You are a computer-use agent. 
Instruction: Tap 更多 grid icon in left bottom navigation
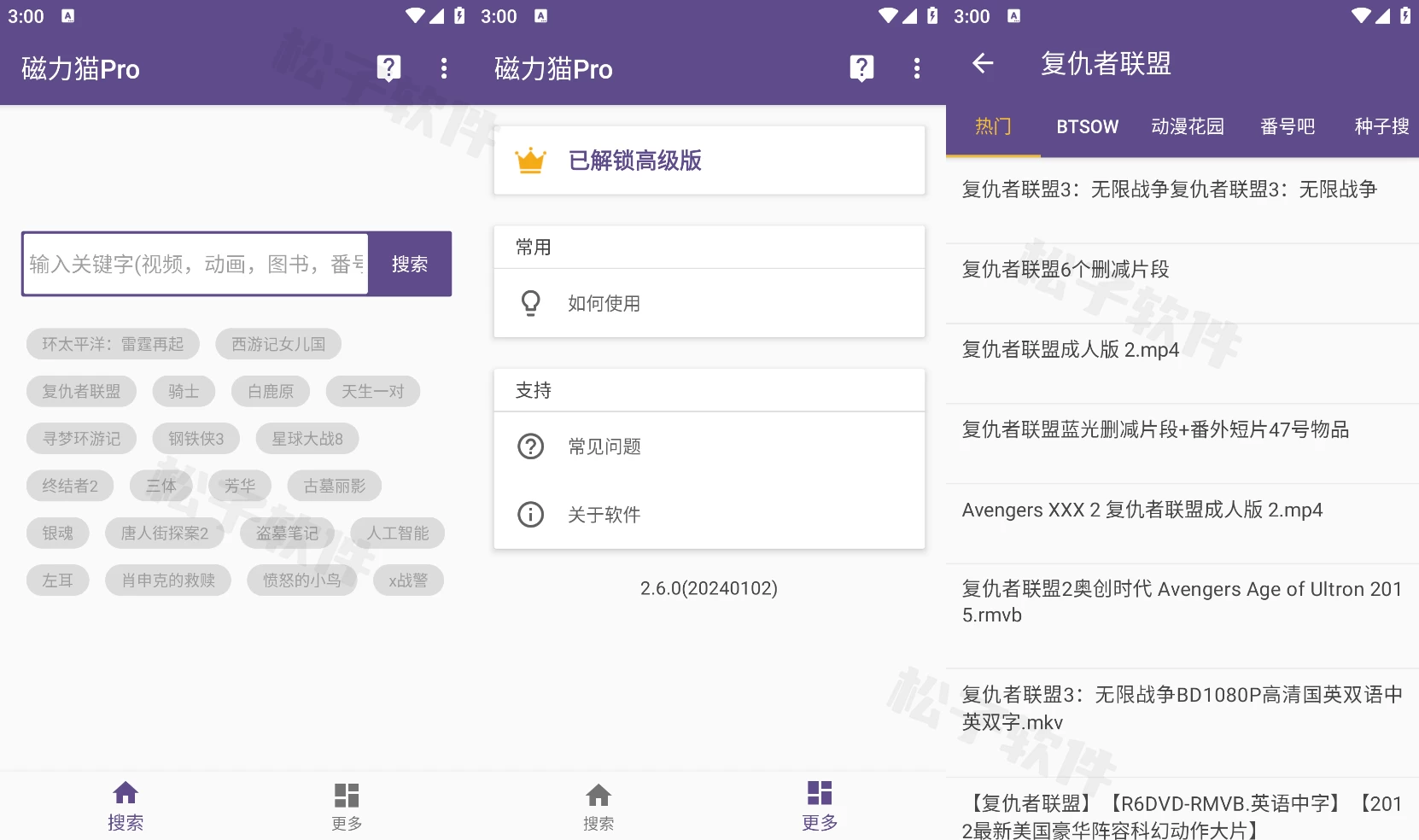[347, 795]
